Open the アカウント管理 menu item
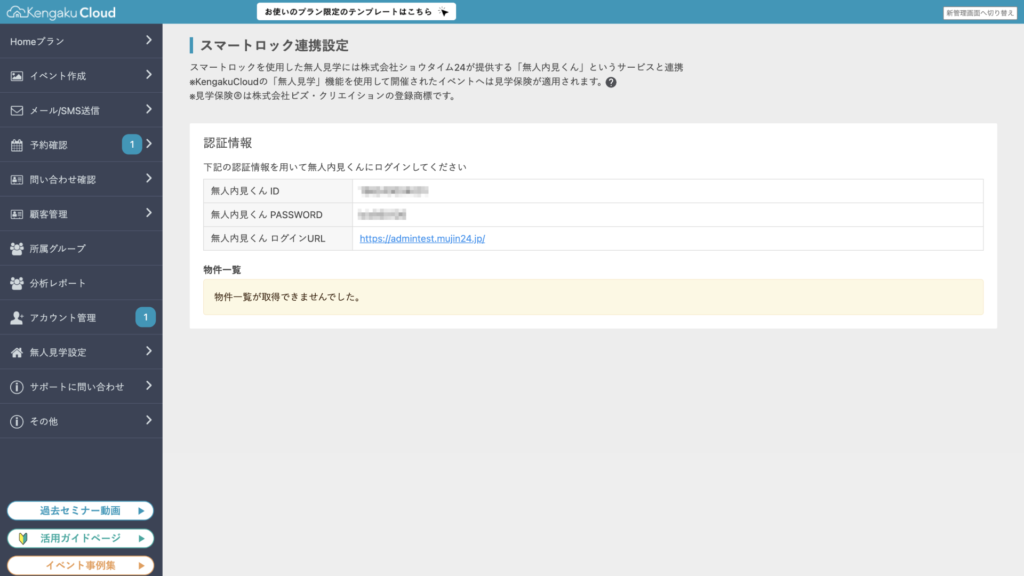The width and height of the screenshot is (1024, 576). coord(62,318)
